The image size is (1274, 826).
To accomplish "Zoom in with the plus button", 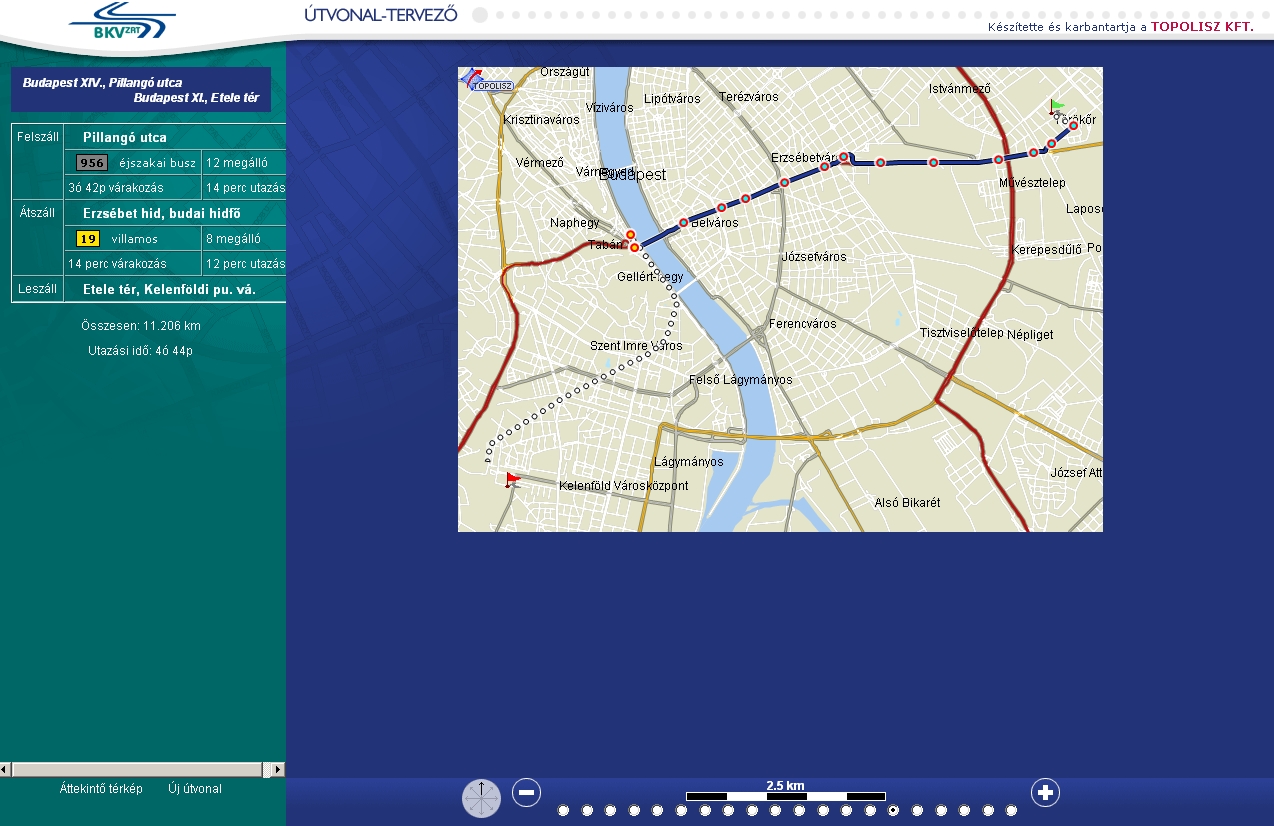I will coord(1045,793).
